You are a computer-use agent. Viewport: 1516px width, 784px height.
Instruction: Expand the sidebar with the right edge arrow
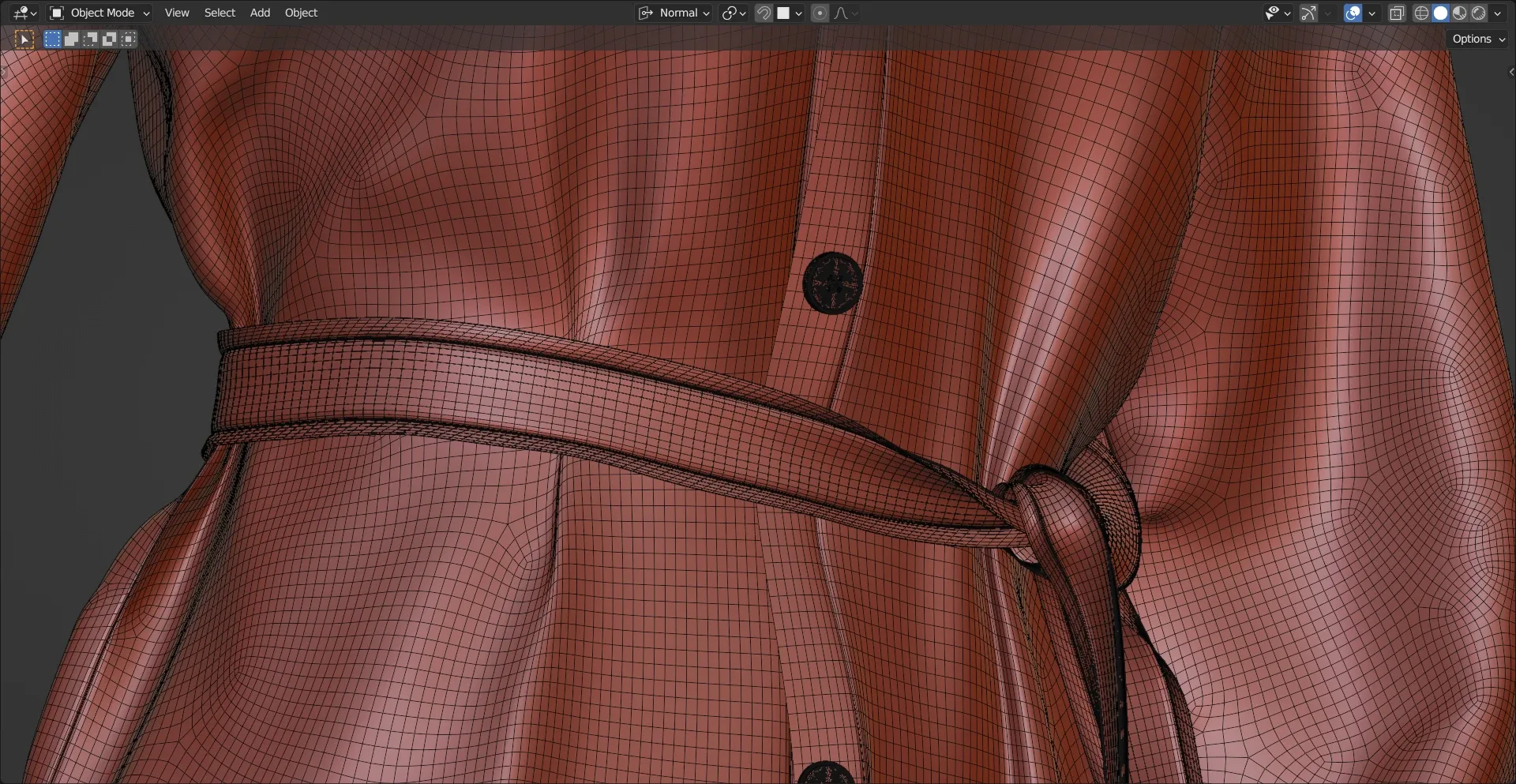(1510, 72)
